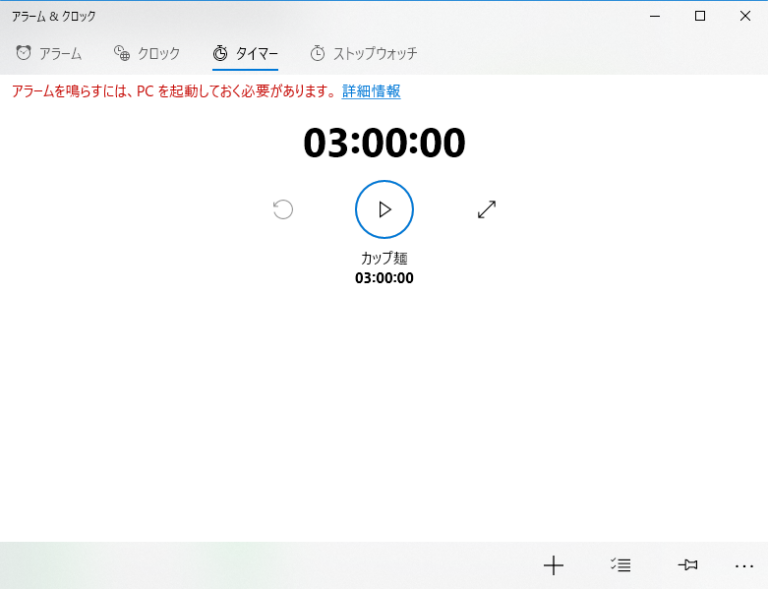
Task: Click the large 03:00:00 timer display
Action: coord(384,143)
